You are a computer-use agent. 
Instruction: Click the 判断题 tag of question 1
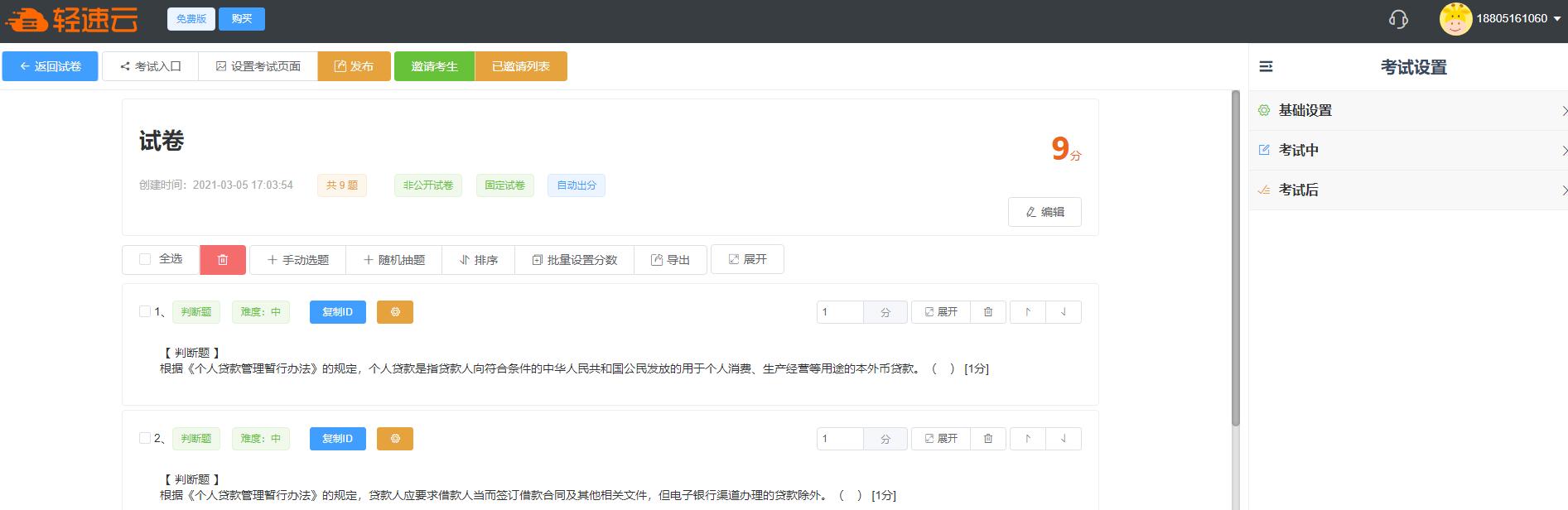click(x=196, y=312)
